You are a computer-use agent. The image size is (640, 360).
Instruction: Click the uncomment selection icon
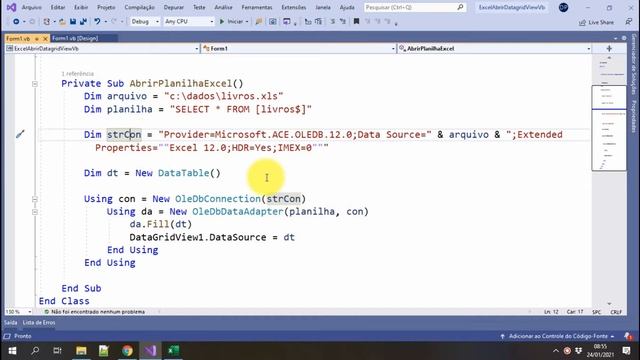(x=343, y=21)
